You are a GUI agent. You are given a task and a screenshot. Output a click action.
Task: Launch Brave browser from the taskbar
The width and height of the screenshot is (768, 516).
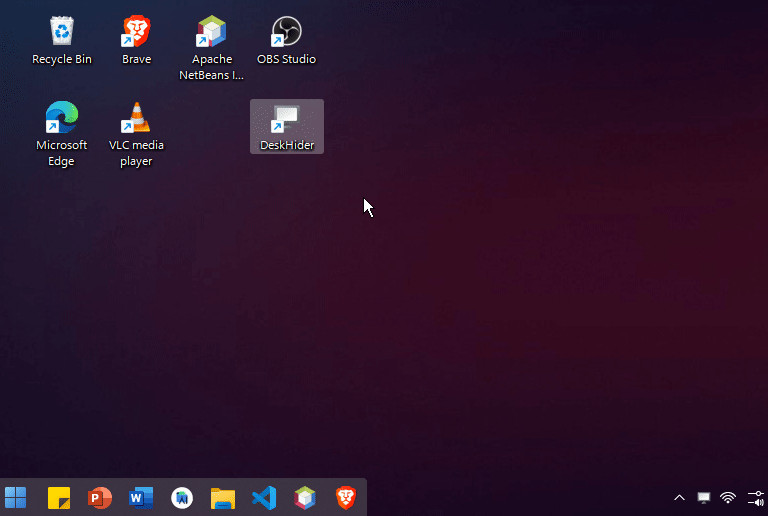(x=346, y=498)
